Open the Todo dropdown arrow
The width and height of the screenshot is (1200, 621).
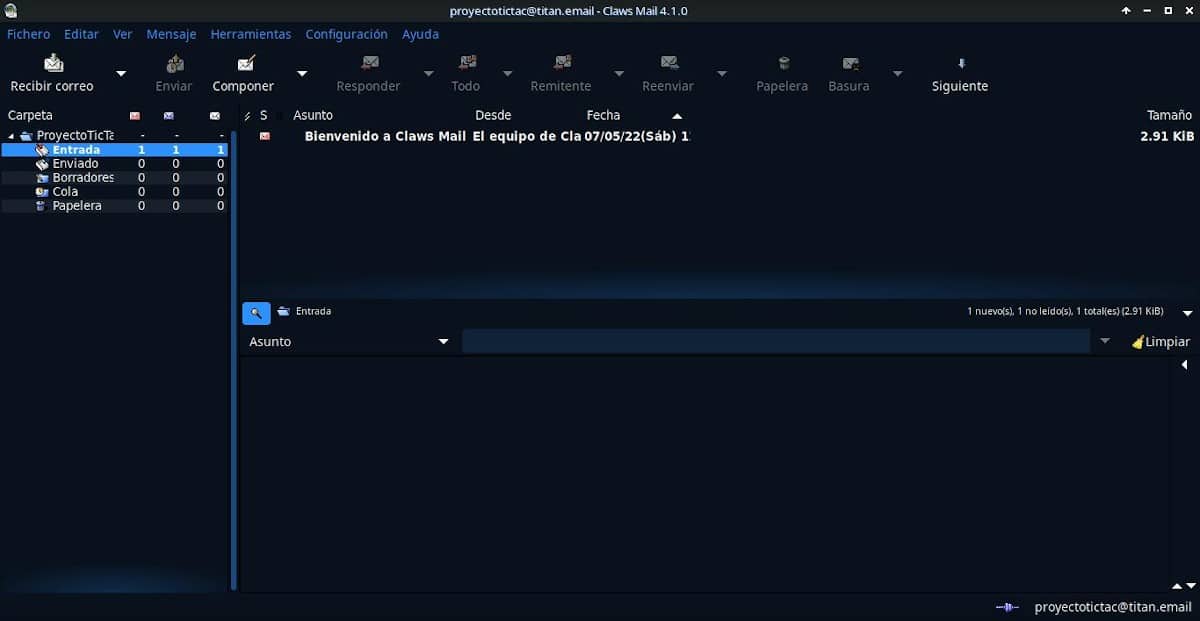(507, 73)
